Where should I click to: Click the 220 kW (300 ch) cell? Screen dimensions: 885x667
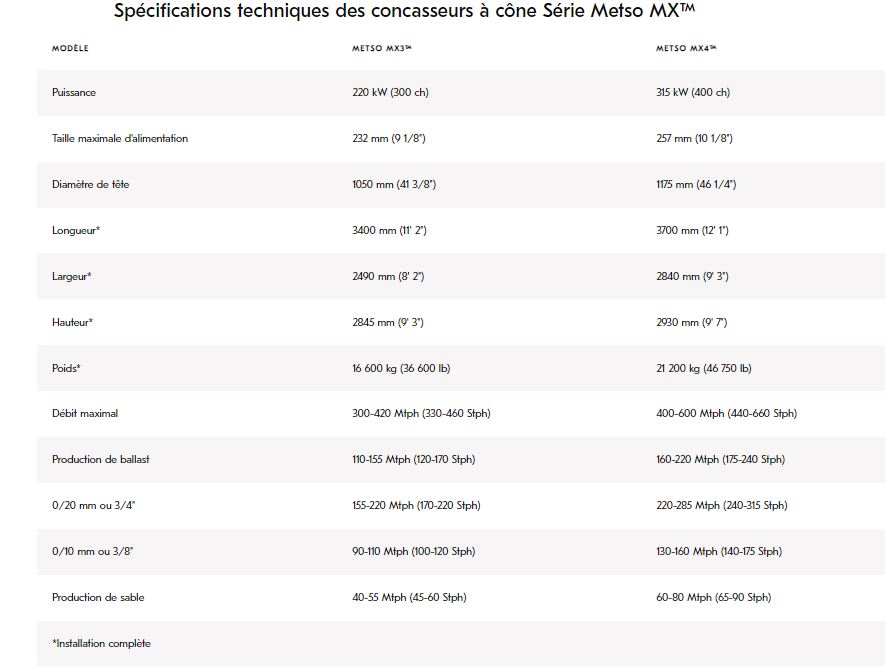click(x=390, y=93)
